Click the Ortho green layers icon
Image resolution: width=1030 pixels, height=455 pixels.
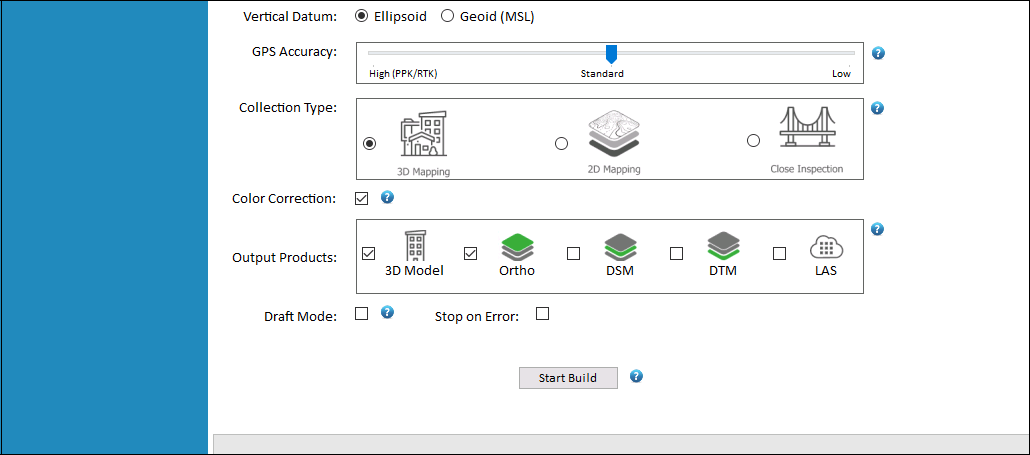[x=518, y=248]
